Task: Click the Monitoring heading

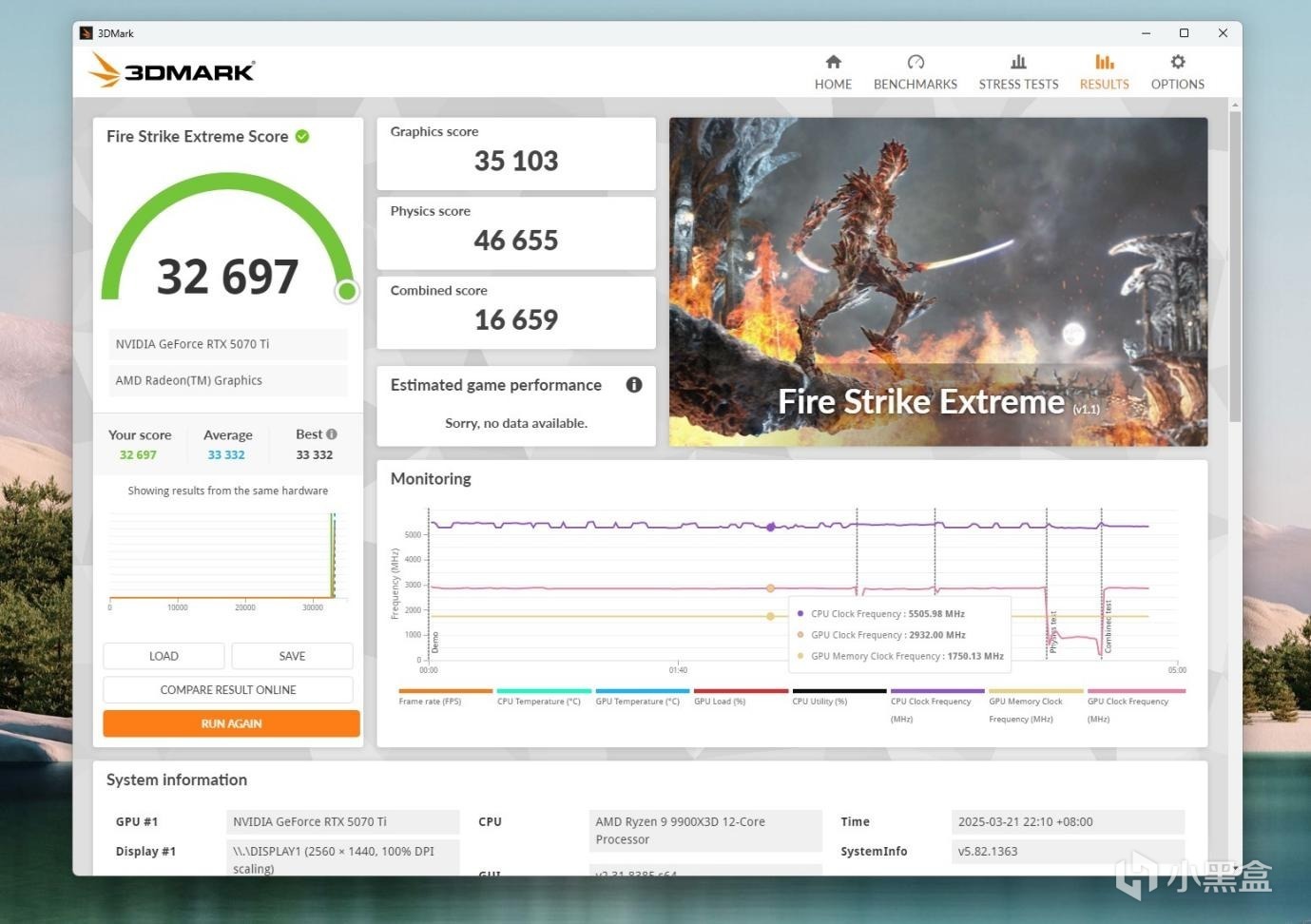Action: coord(431,479)
